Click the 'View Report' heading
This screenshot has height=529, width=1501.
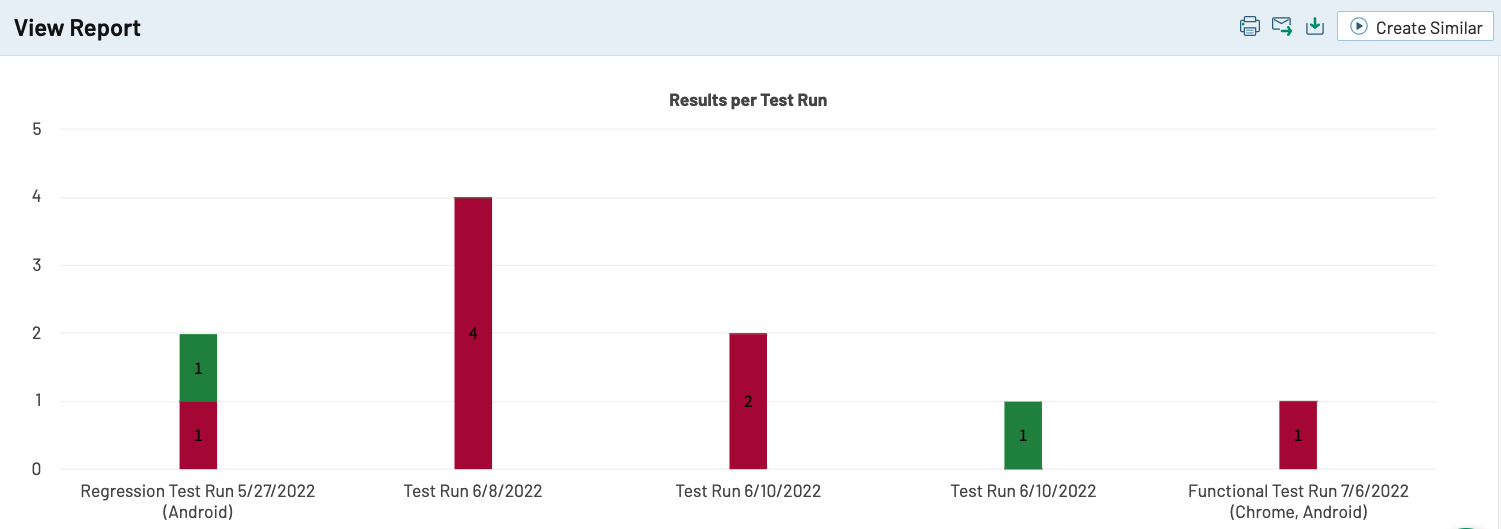coord(77,28)
